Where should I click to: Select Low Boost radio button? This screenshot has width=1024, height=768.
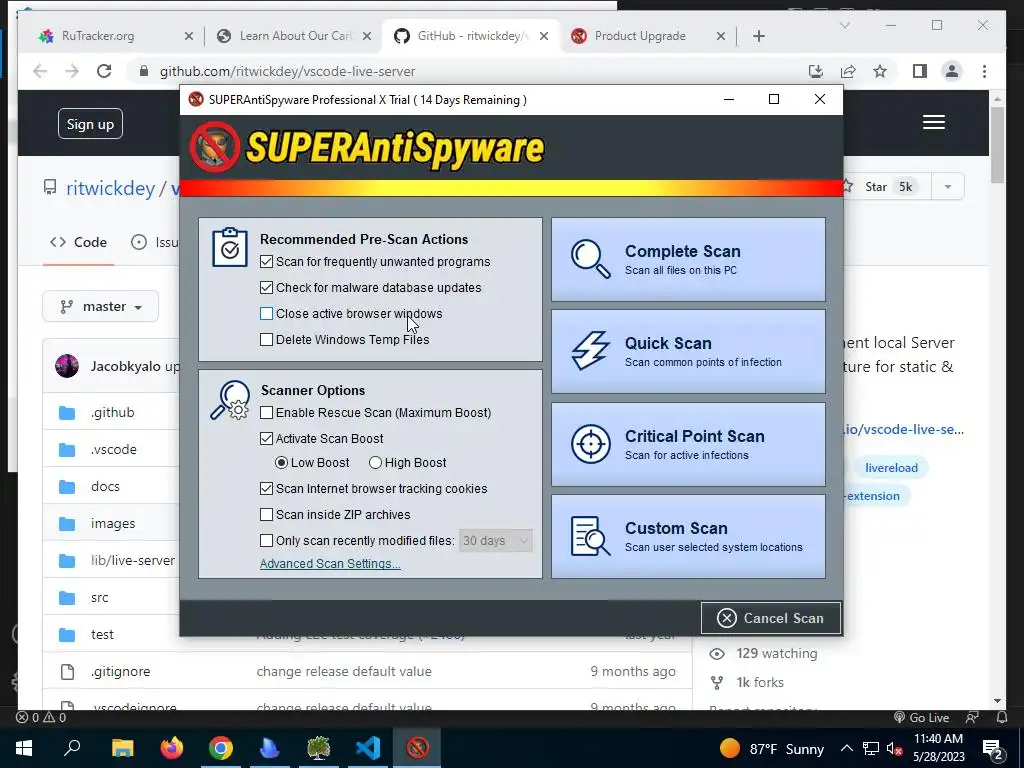(281, 463)
